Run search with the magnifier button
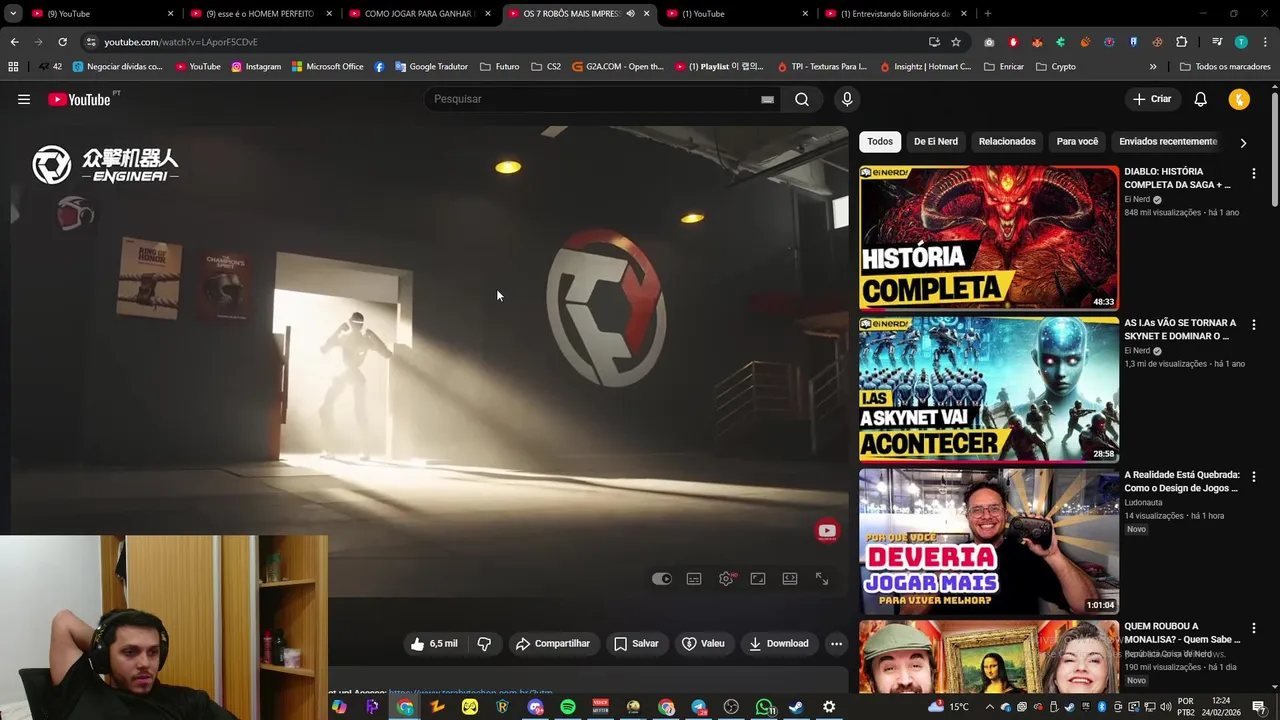Screen dimensions: 1280x720 coord(802,99)
